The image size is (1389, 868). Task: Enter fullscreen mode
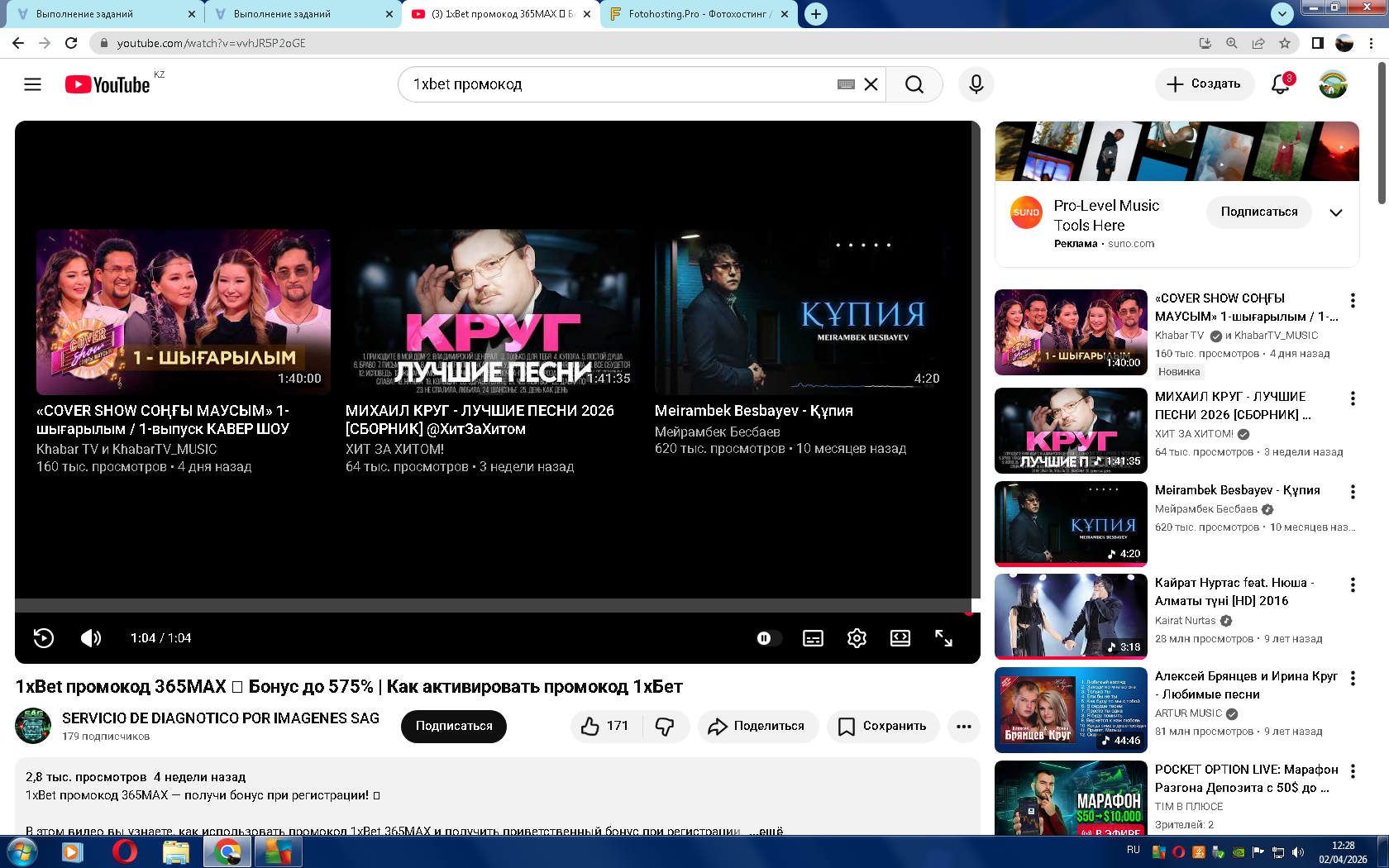[943, 638]
